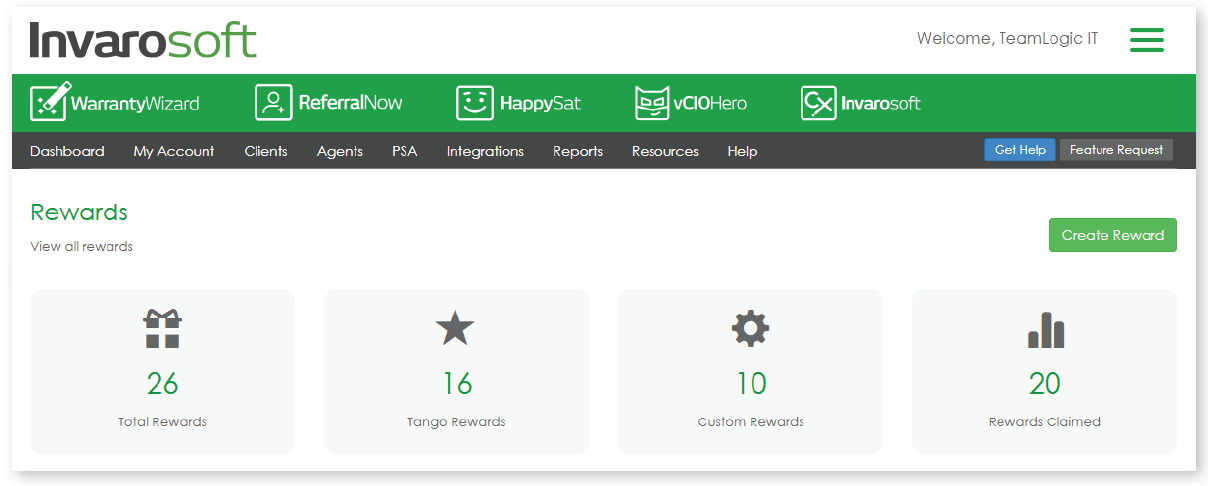Open the hamburger menu icon
The height and width of the screenshot is (486, 1208).
1146,39
